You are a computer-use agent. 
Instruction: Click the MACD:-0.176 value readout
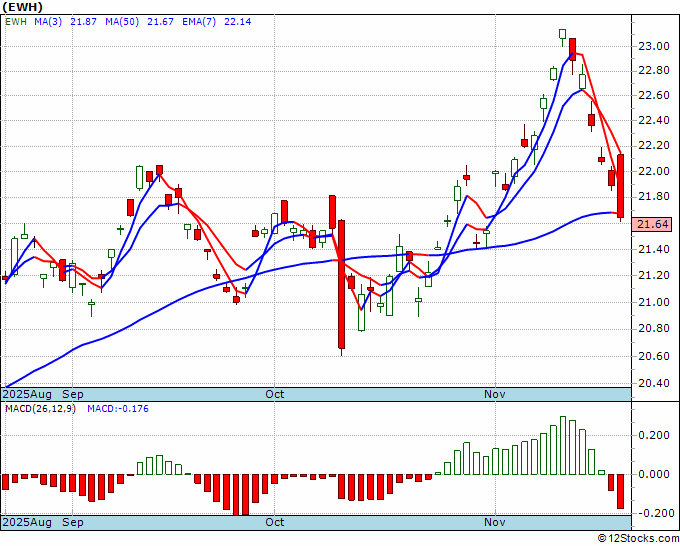click(x=118, y=409)
